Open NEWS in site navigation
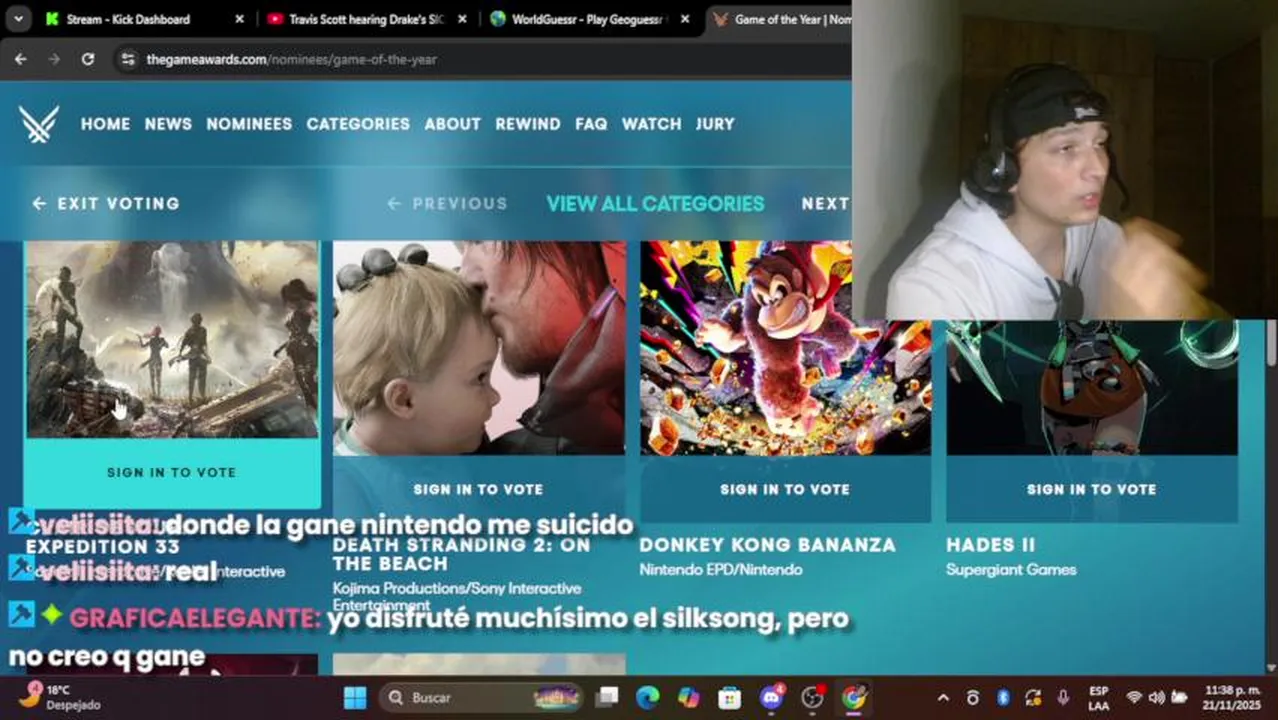Image resolution: width=1278 pixels, height=720 pixels. [168, 124]
